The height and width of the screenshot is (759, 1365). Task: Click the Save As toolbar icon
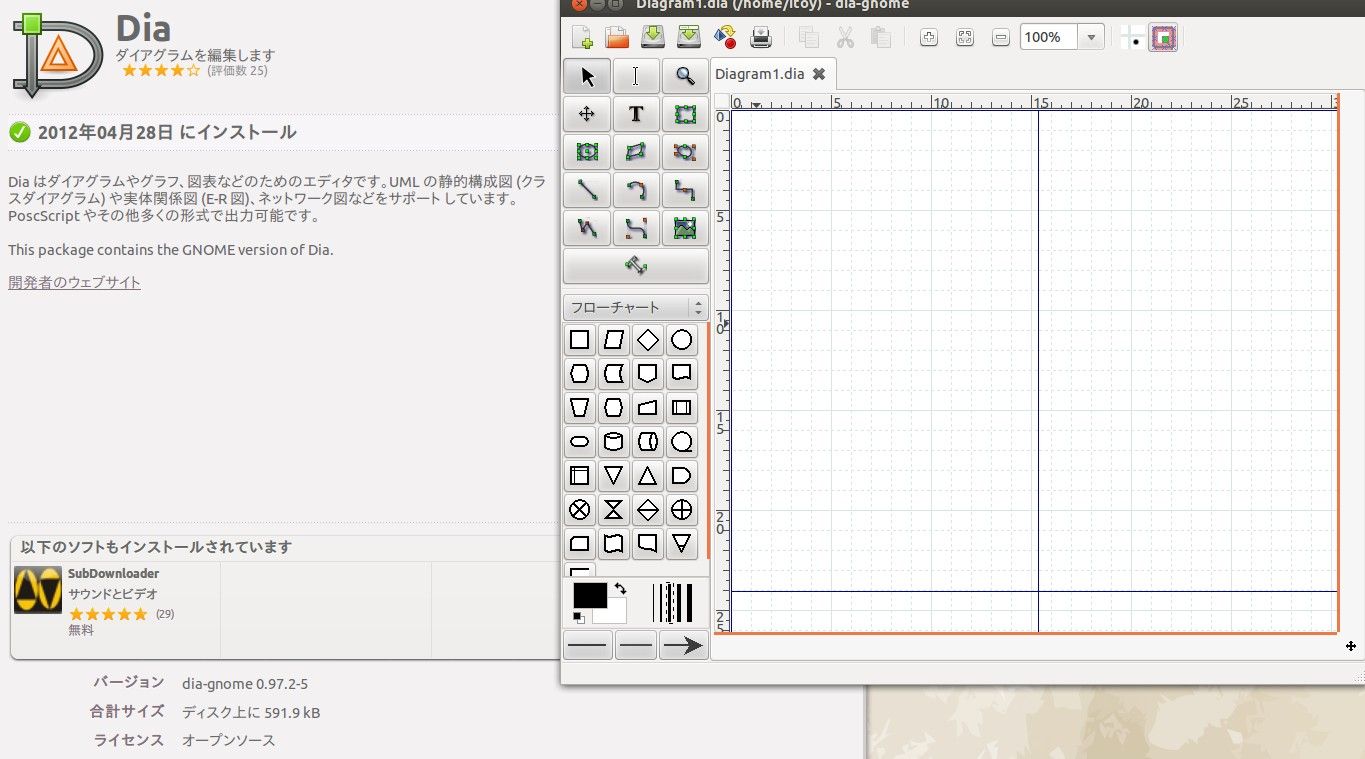tap(689, 38)
